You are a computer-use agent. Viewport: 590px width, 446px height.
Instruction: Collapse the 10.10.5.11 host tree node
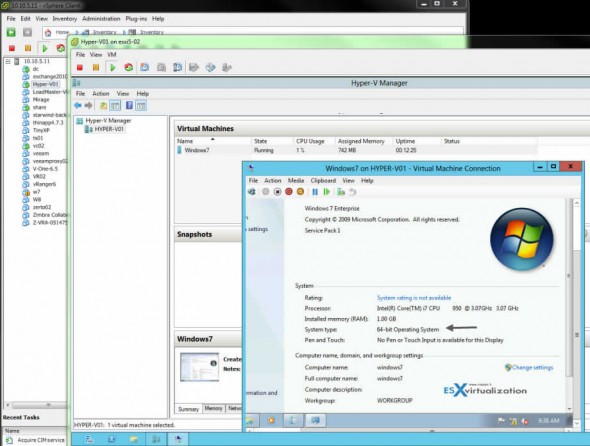point(8,61)
